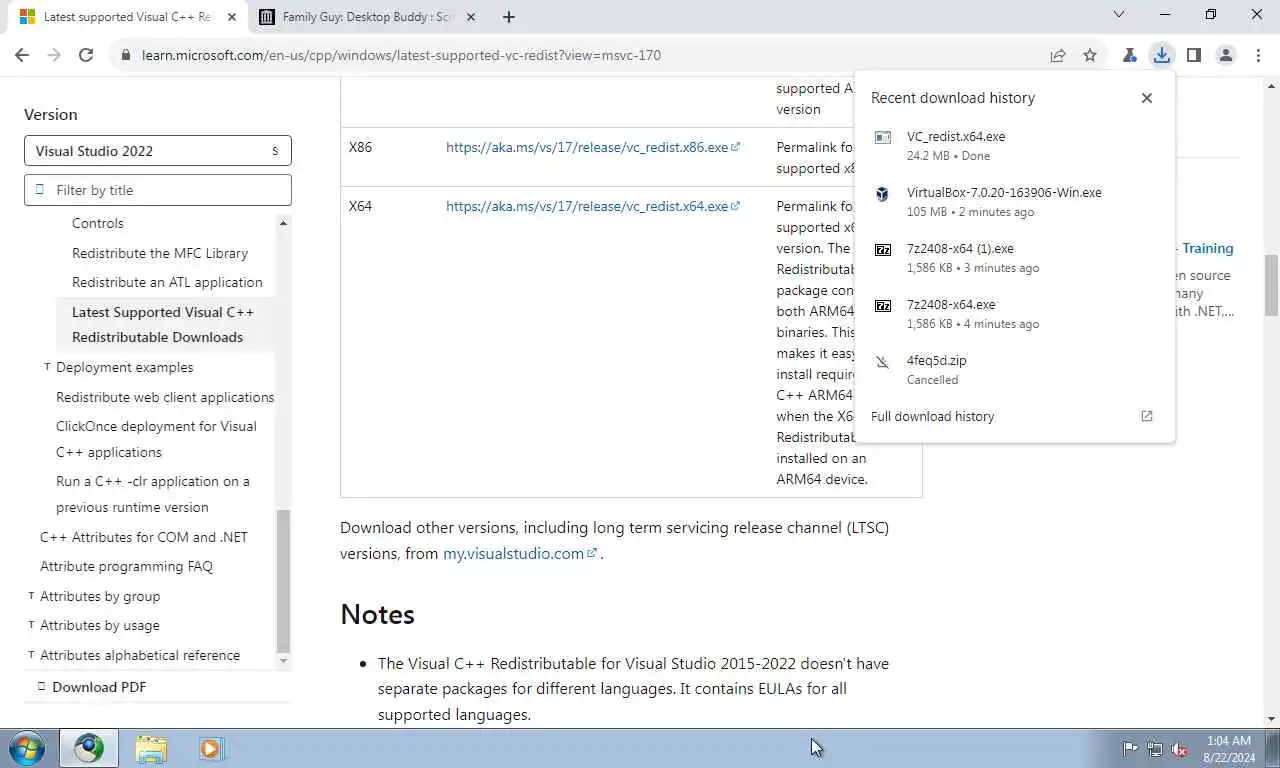Click the open-in-new-tab icon beside Full download history
The height and width of the screenshot is (768, 1280).
1147,416
